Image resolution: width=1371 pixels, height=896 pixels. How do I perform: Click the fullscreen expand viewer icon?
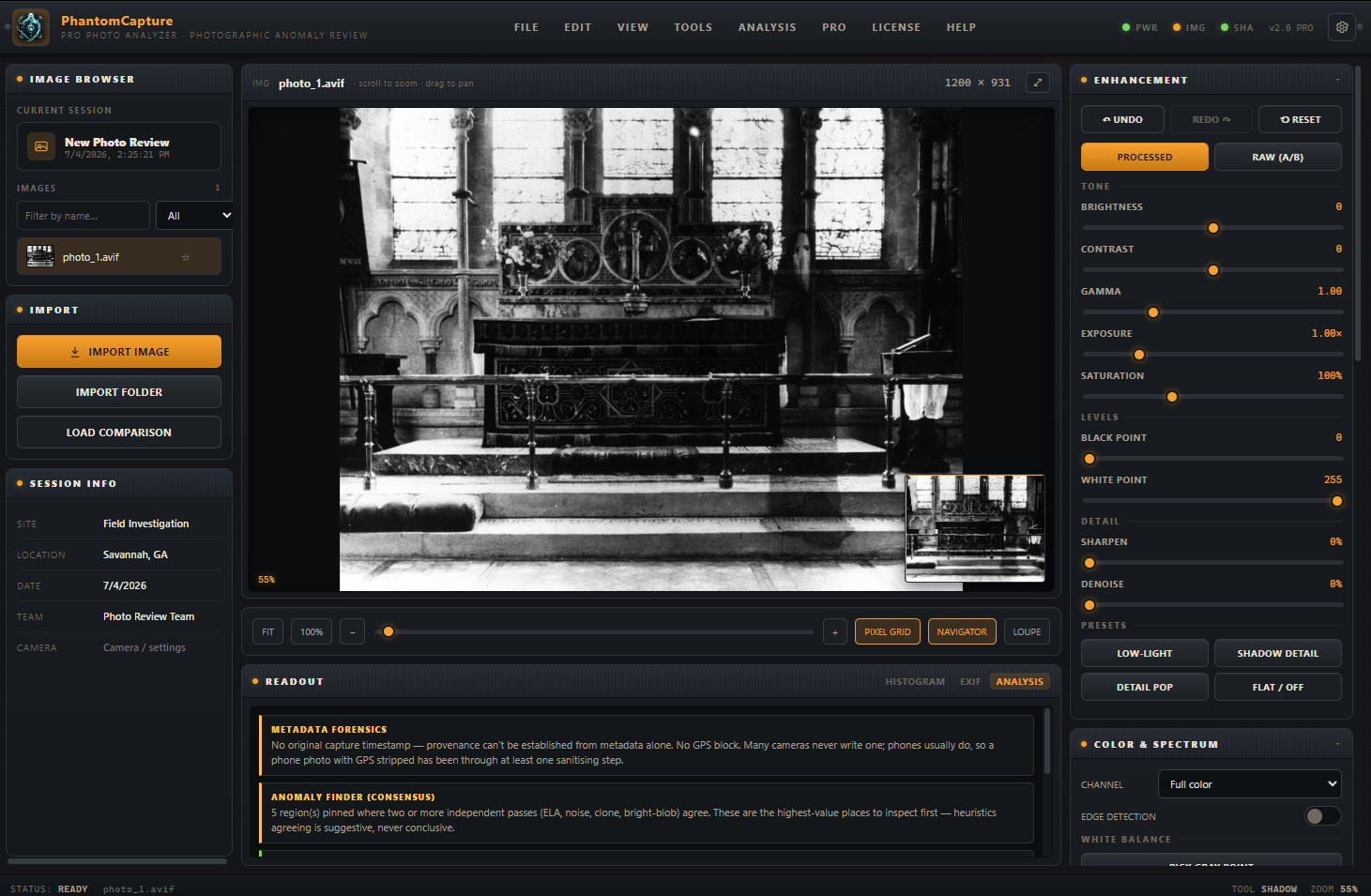1038,83
